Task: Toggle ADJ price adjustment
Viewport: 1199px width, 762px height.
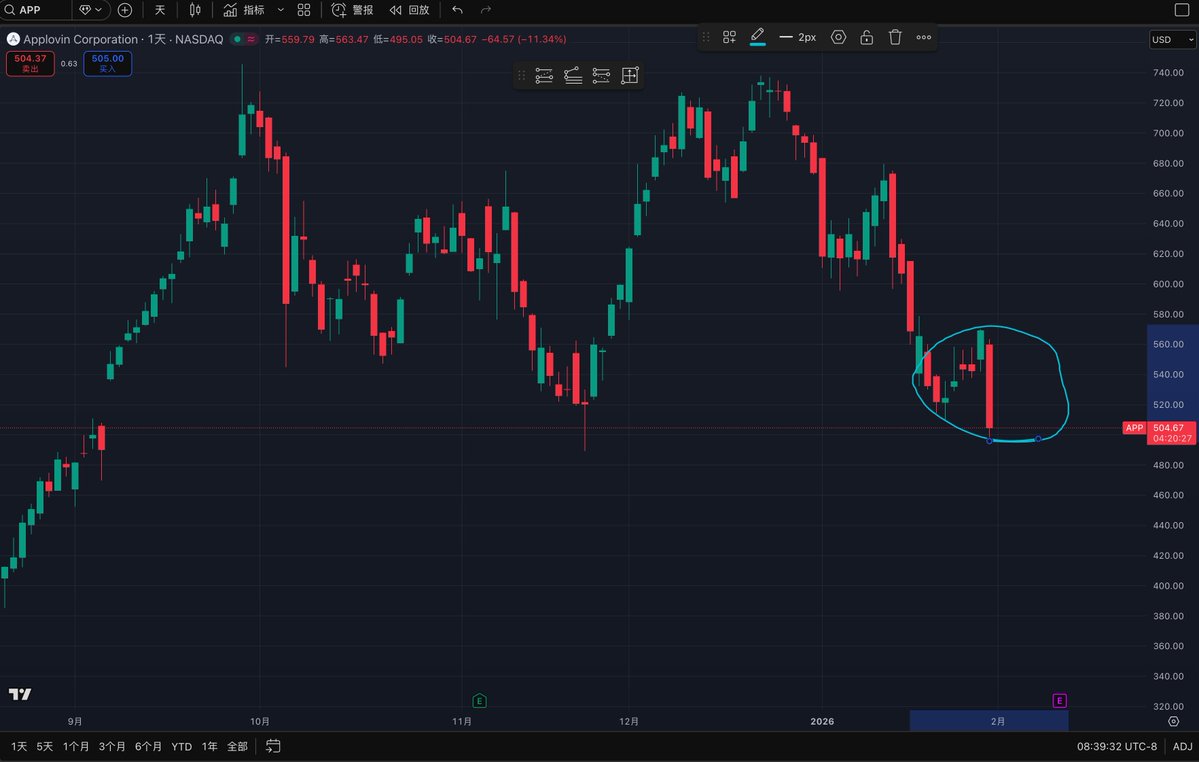Action: 1182,746
